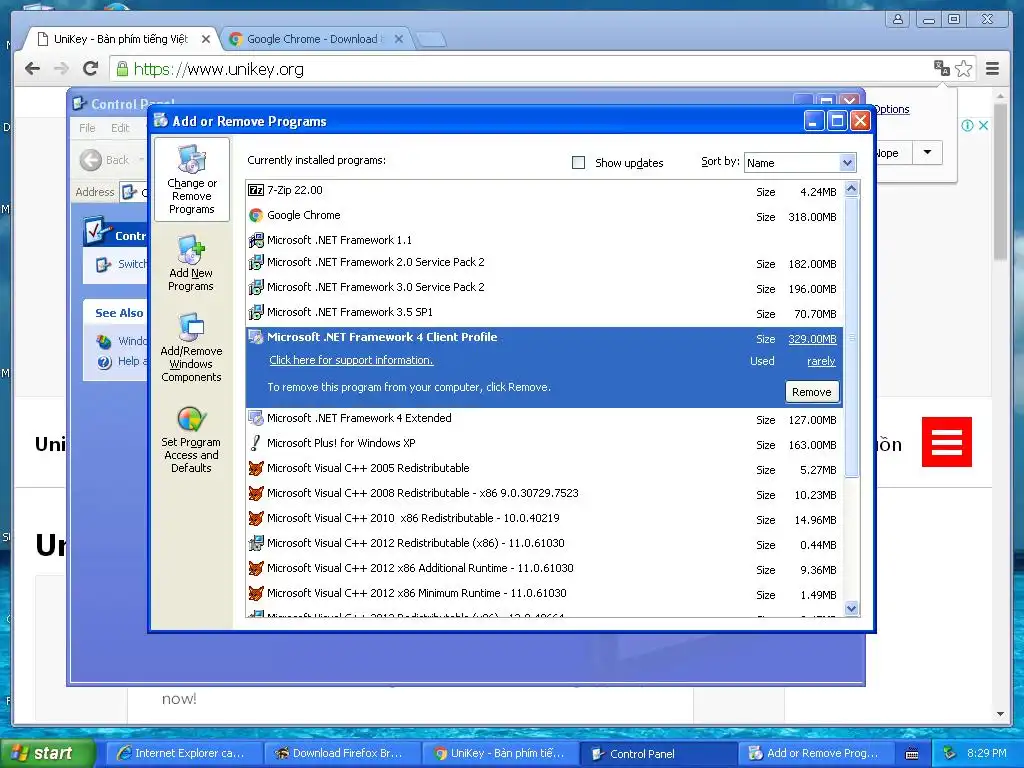
Task: Click the Chrome page vertical scrollbar
Action: click(x=1000, y=183)
